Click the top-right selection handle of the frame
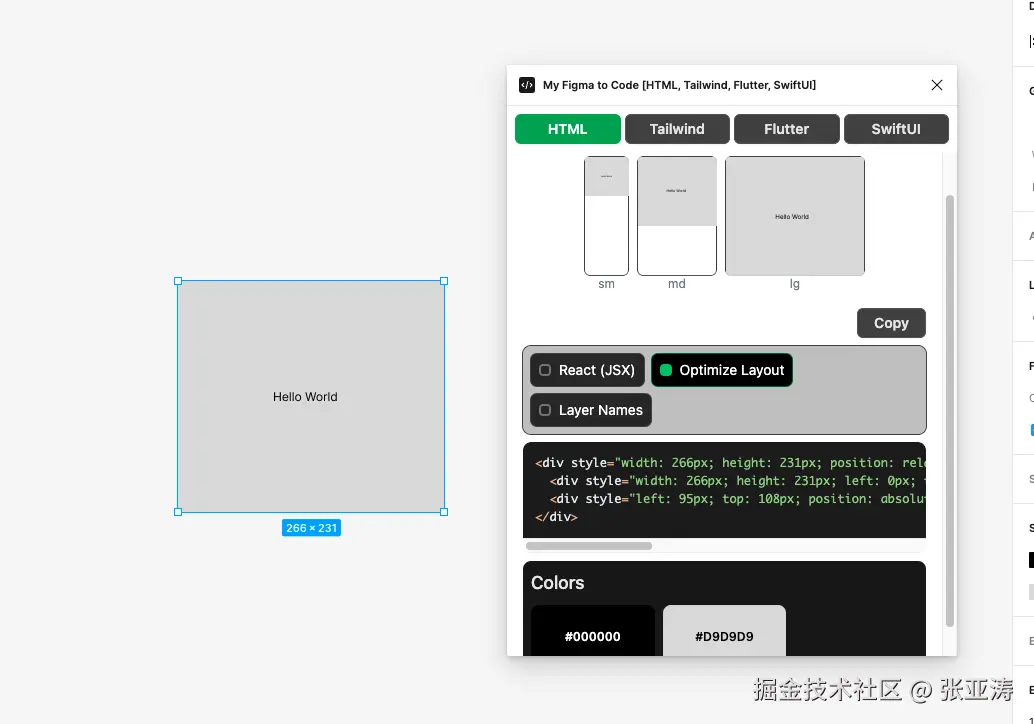The image size is (1034, 724). point(444,281)
